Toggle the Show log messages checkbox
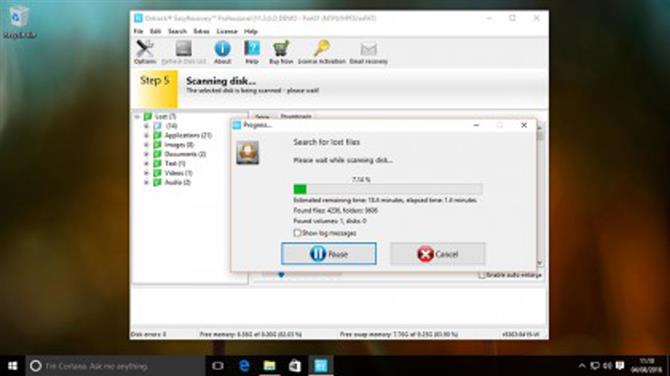Screen dimensions: 670x376 point(297,233)
